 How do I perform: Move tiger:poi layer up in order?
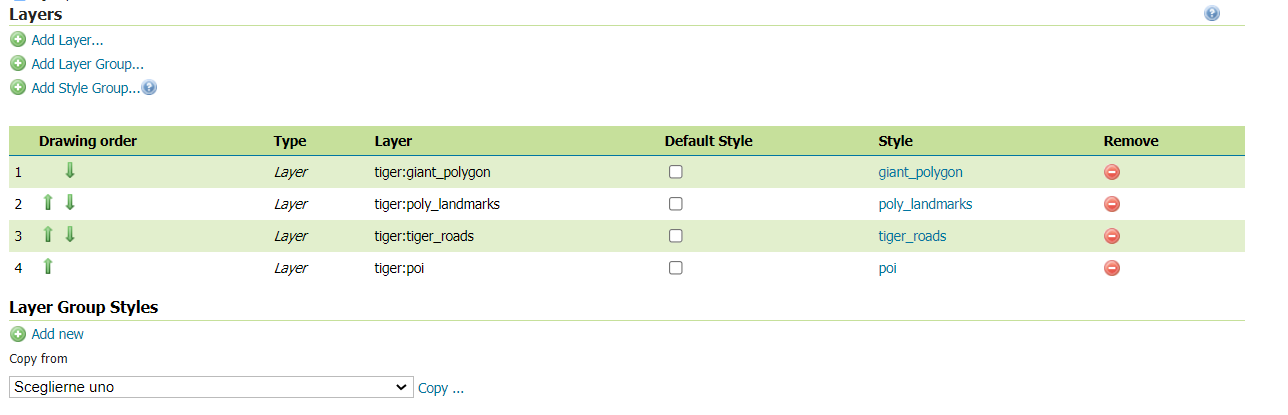(48, 267)
